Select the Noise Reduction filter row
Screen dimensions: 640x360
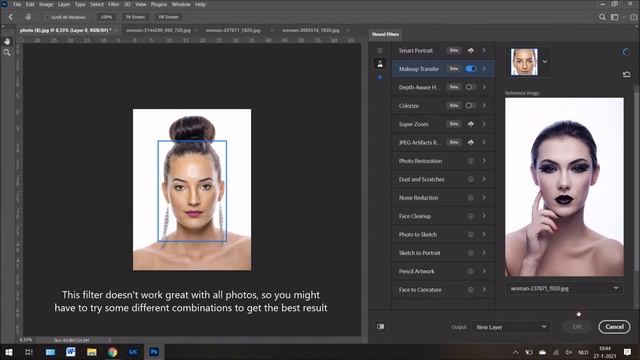tap(444, 198)
